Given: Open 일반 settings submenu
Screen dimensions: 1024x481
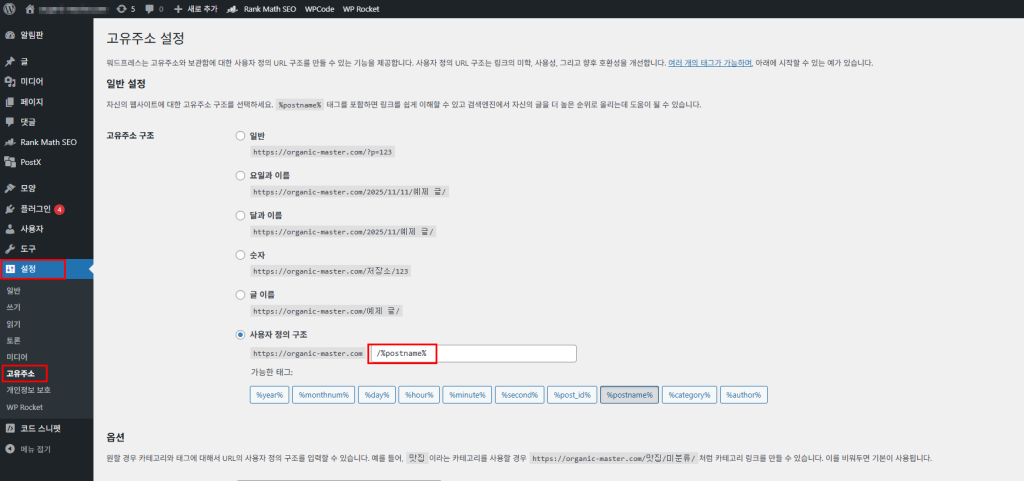Looking at the screenshot, I should point(14,290).
